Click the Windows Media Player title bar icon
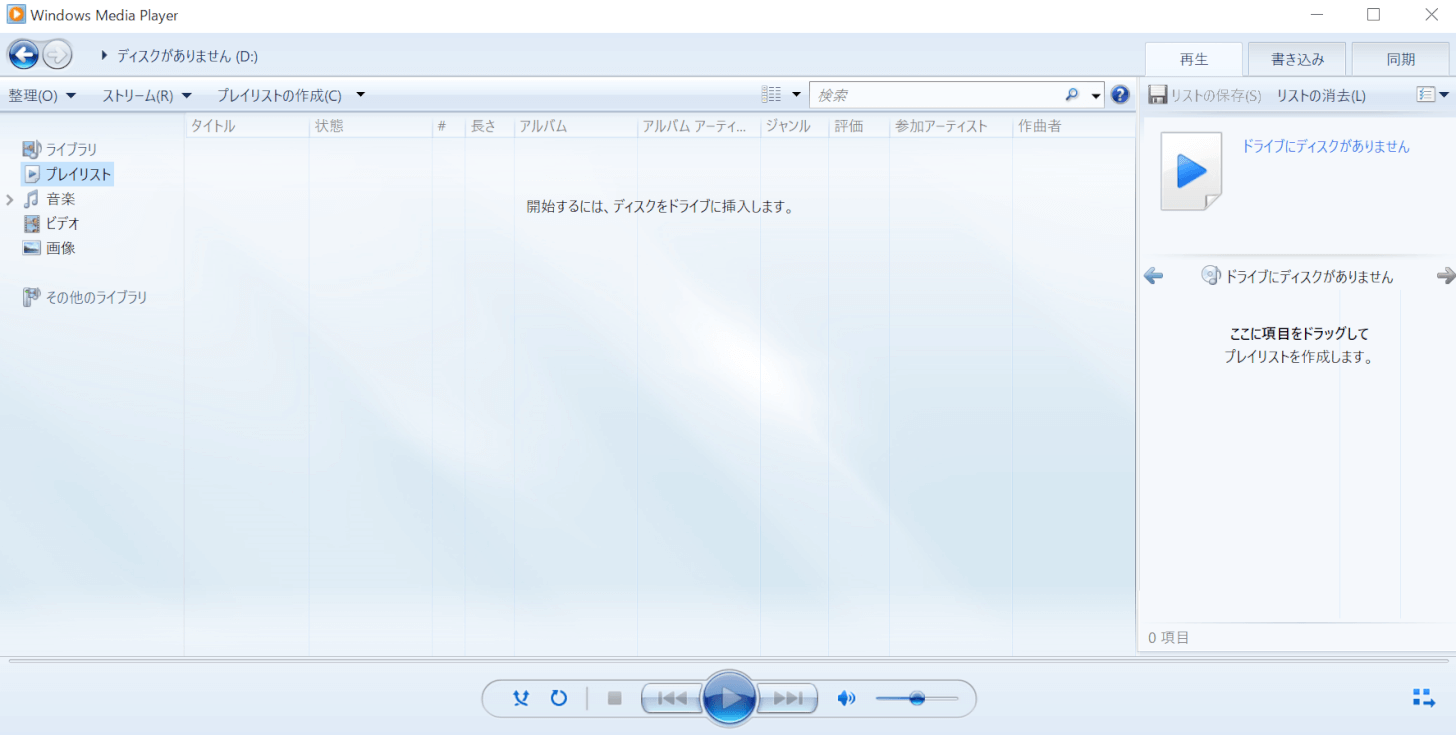1456x735 pixels. tap(15, 15)
